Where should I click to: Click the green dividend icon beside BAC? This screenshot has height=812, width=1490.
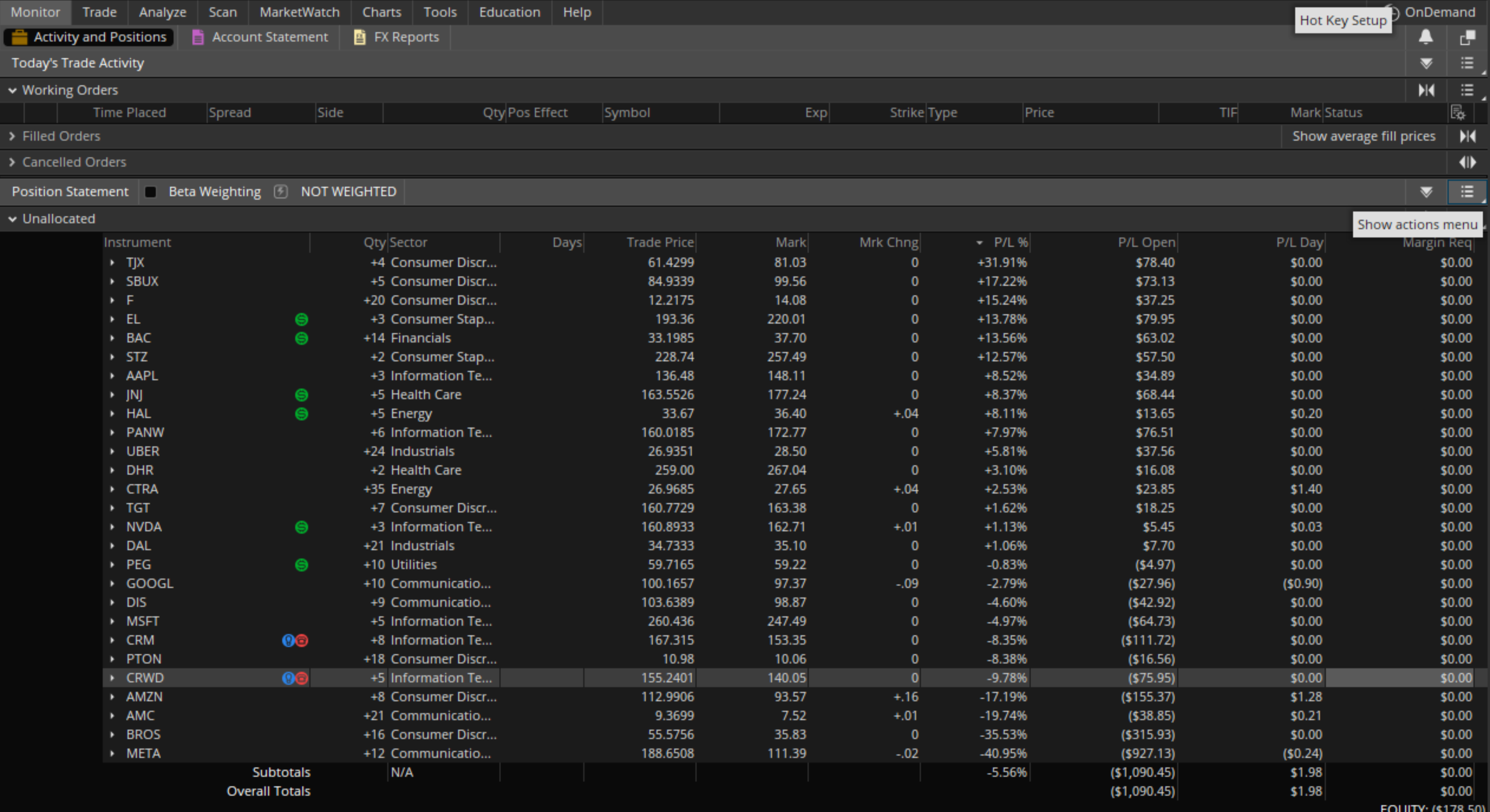(301, 338)
